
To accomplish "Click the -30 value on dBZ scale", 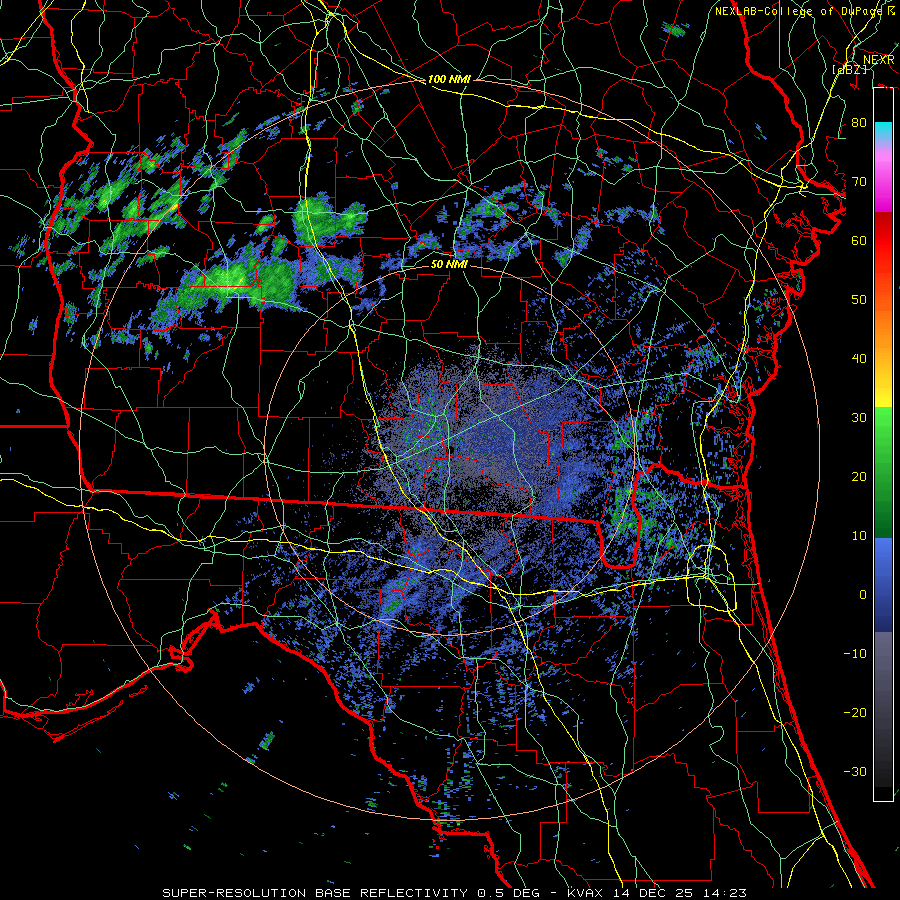I will coord(855,771).
